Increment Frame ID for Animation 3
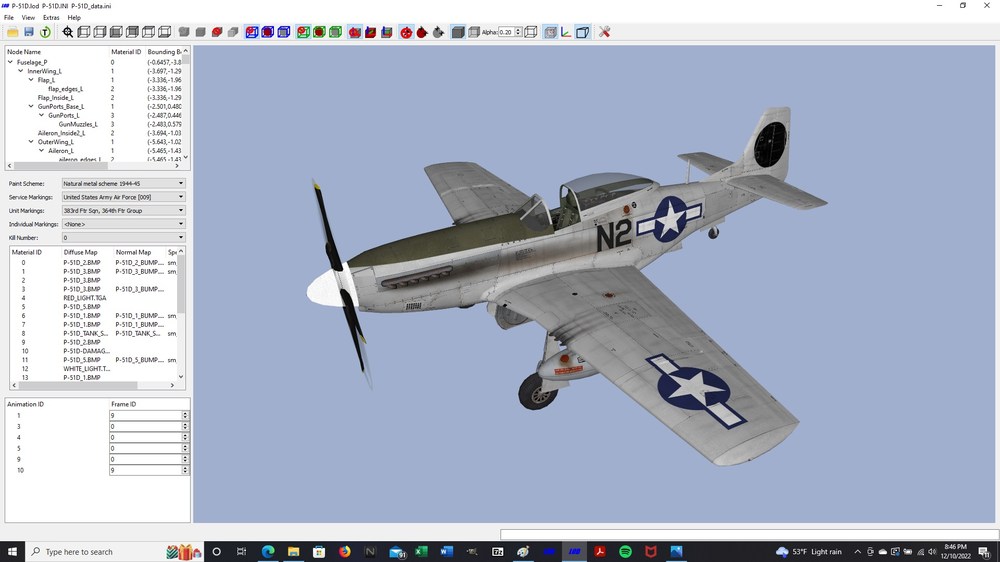The width and height of the screenshot is (1000, 562). [185, 424]
